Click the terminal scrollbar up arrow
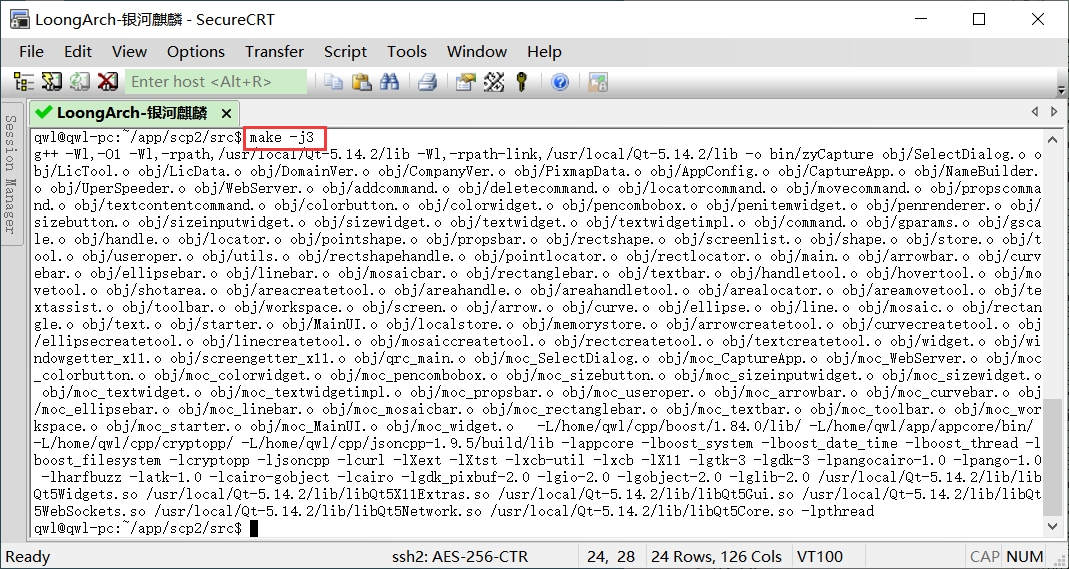Image resolution: width=1069 pixels, height=569 pixels. pyautogui.click(x=1052, y=138)
